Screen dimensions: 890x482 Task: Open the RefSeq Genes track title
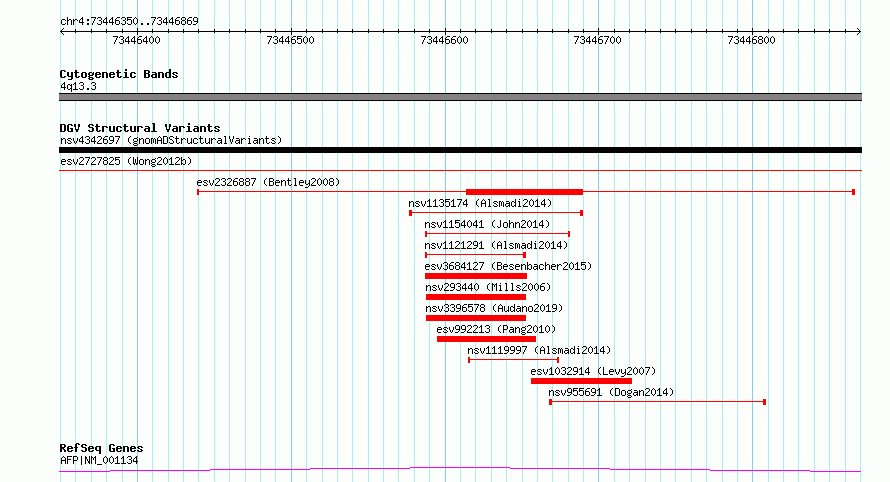pos(101,449)
